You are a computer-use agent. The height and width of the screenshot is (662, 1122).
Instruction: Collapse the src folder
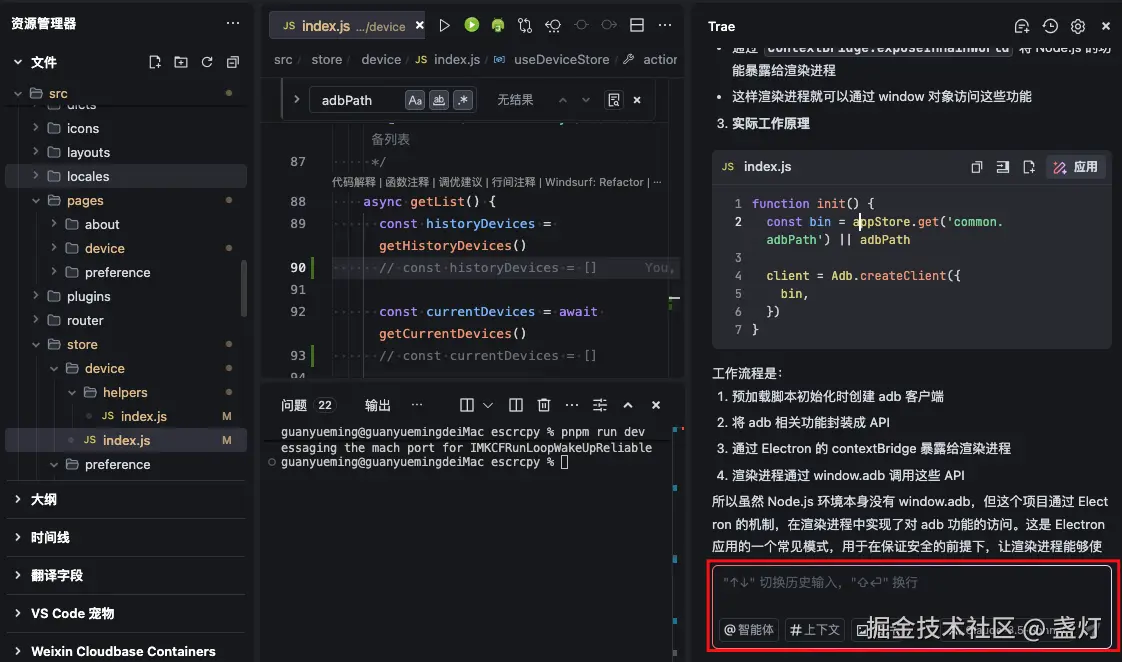coord(18,93)
